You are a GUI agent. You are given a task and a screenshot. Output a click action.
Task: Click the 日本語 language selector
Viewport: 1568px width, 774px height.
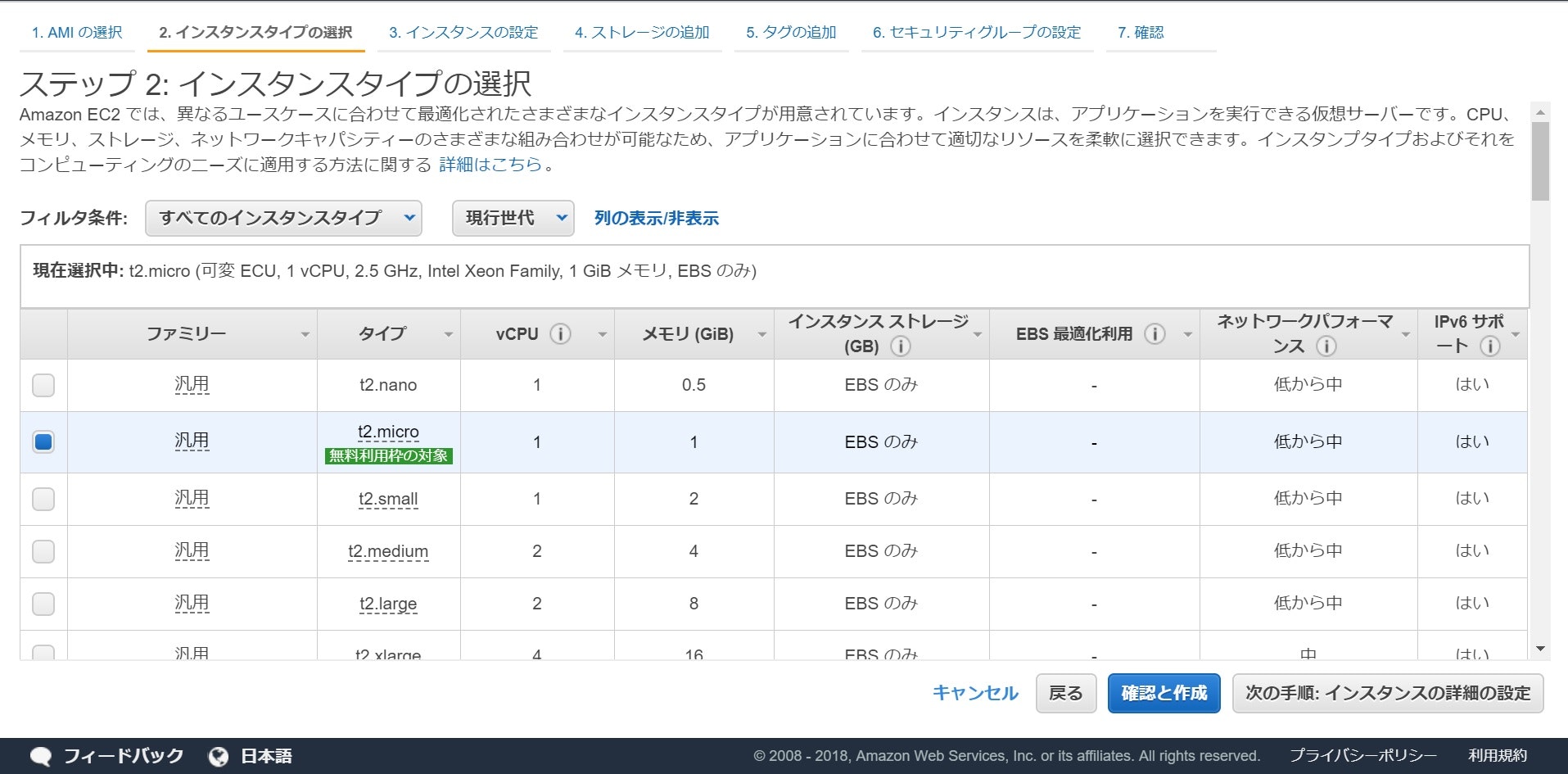pyautogui.click(x=266, y=756)
